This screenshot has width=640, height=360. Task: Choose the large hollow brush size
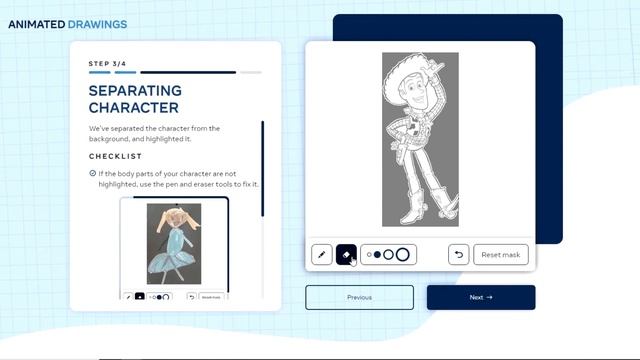pyautogui.click(x=389, y=255)
